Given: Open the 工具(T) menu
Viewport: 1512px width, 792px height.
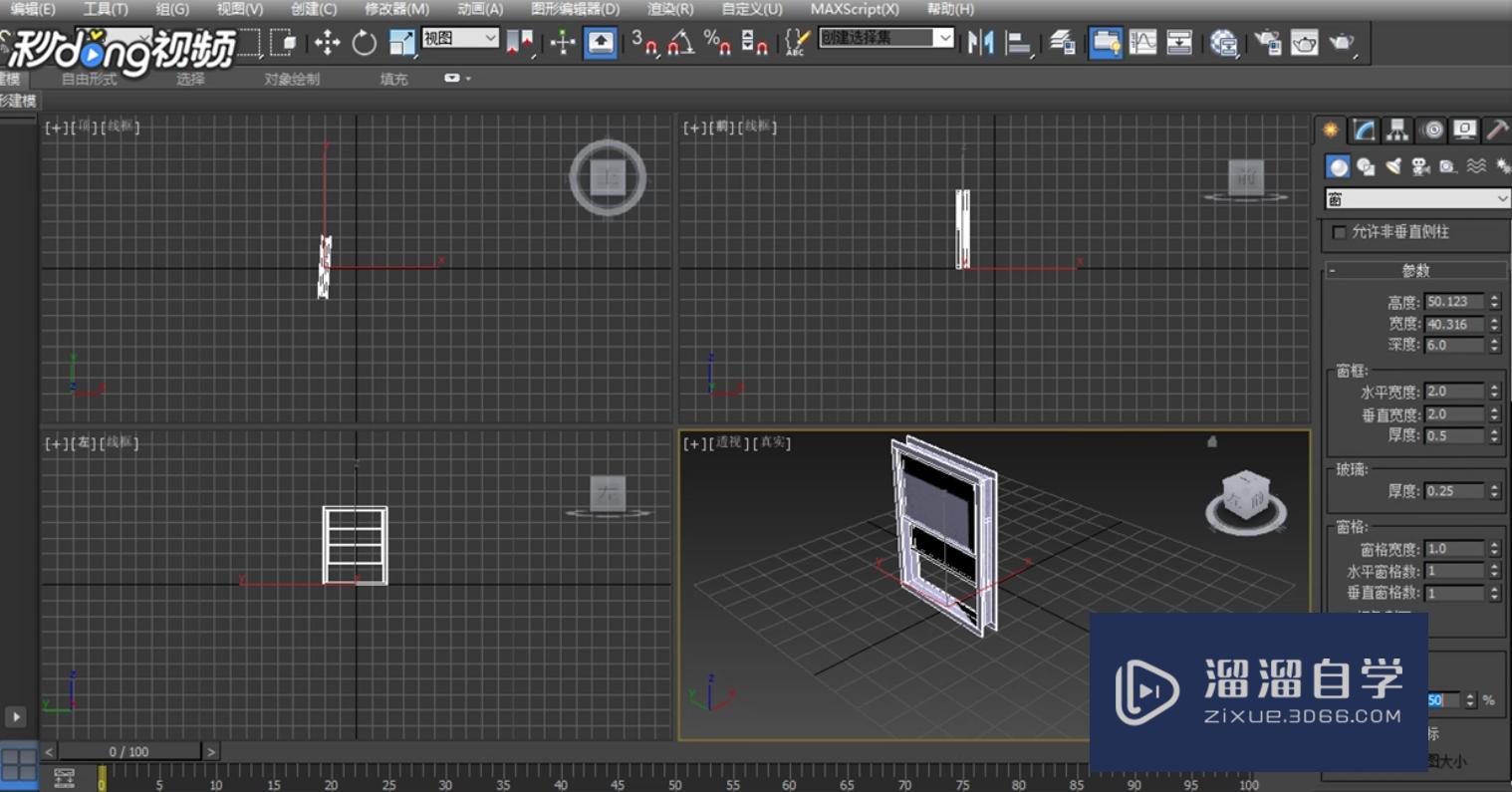Looking at the screenshot, I should pos(106,9).
